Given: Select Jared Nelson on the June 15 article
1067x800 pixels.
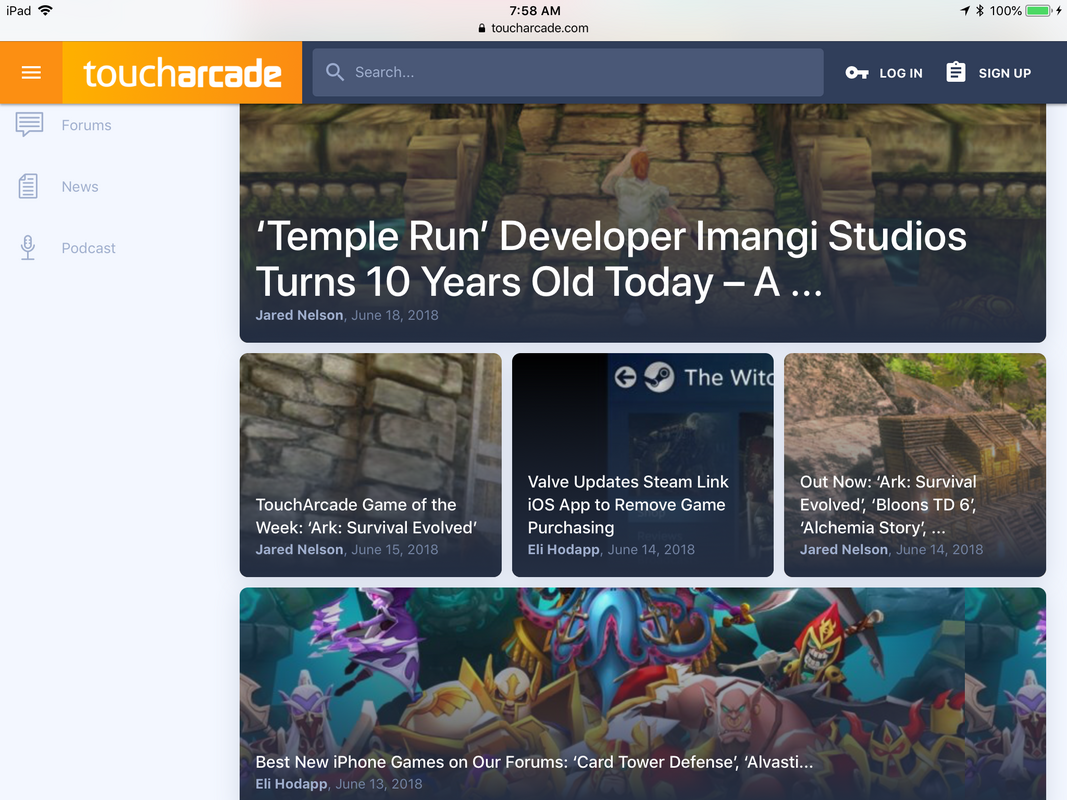Looking at the screenshot, I should (299, 549).
